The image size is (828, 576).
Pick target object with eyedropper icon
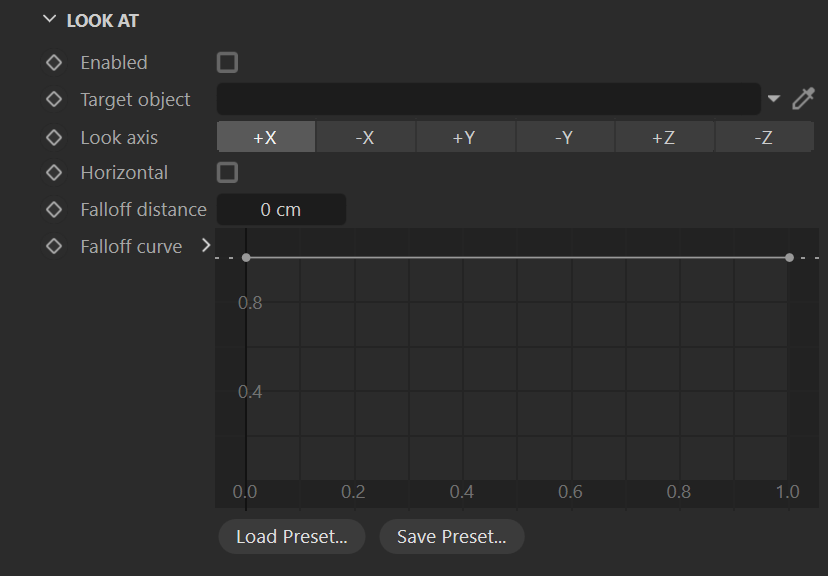pos(803,99)
